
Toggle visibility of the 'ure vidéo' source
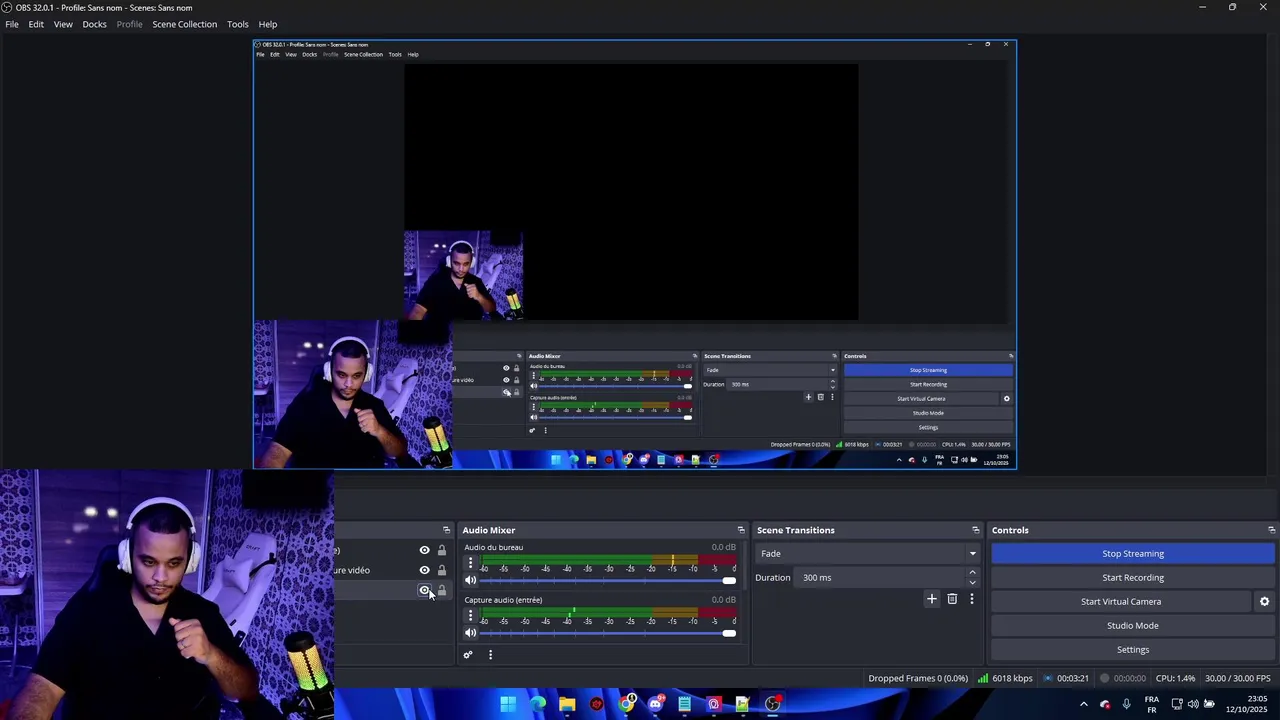[424, 571]
